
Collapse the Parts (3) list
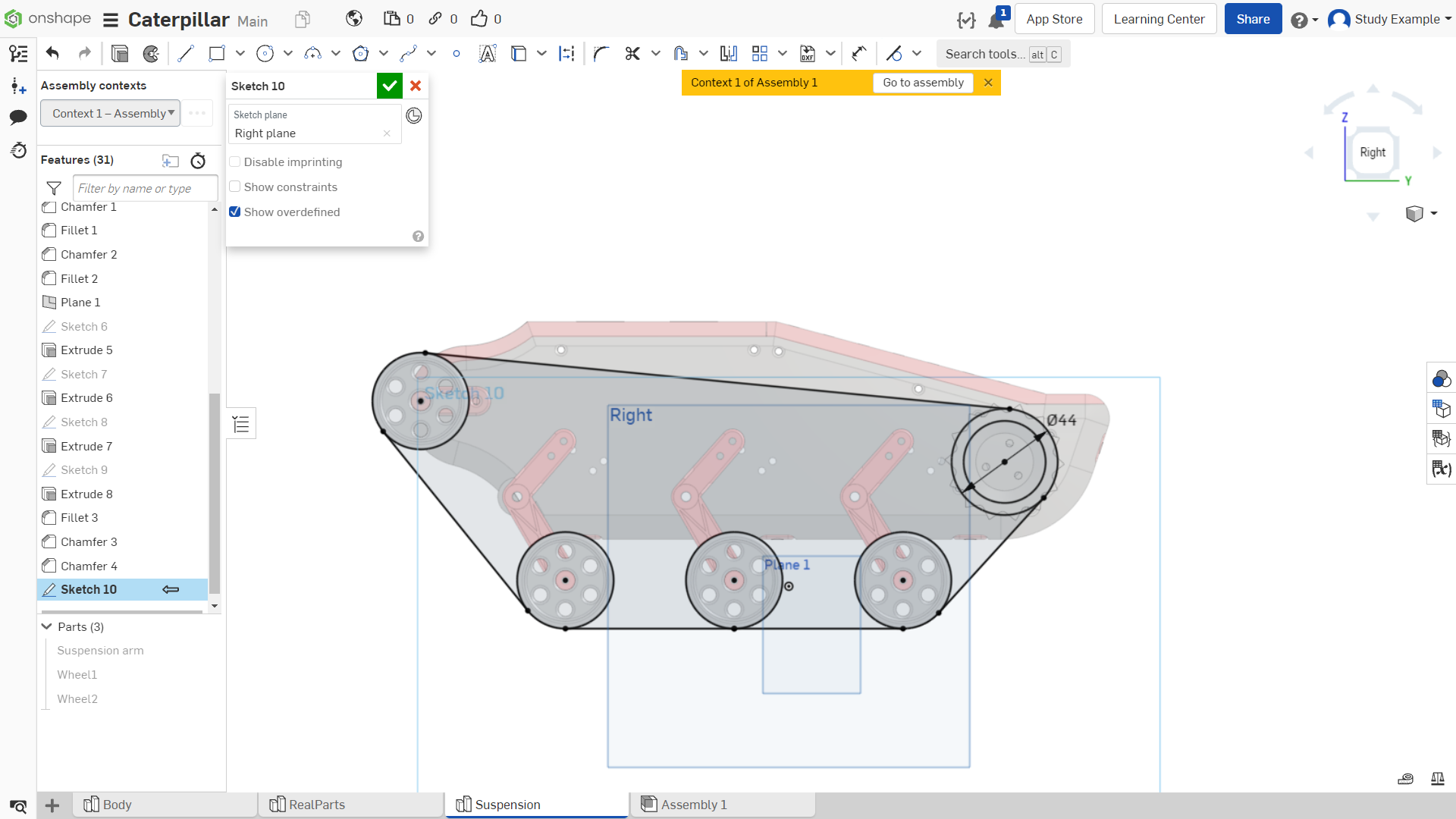(x=47, y=627)
